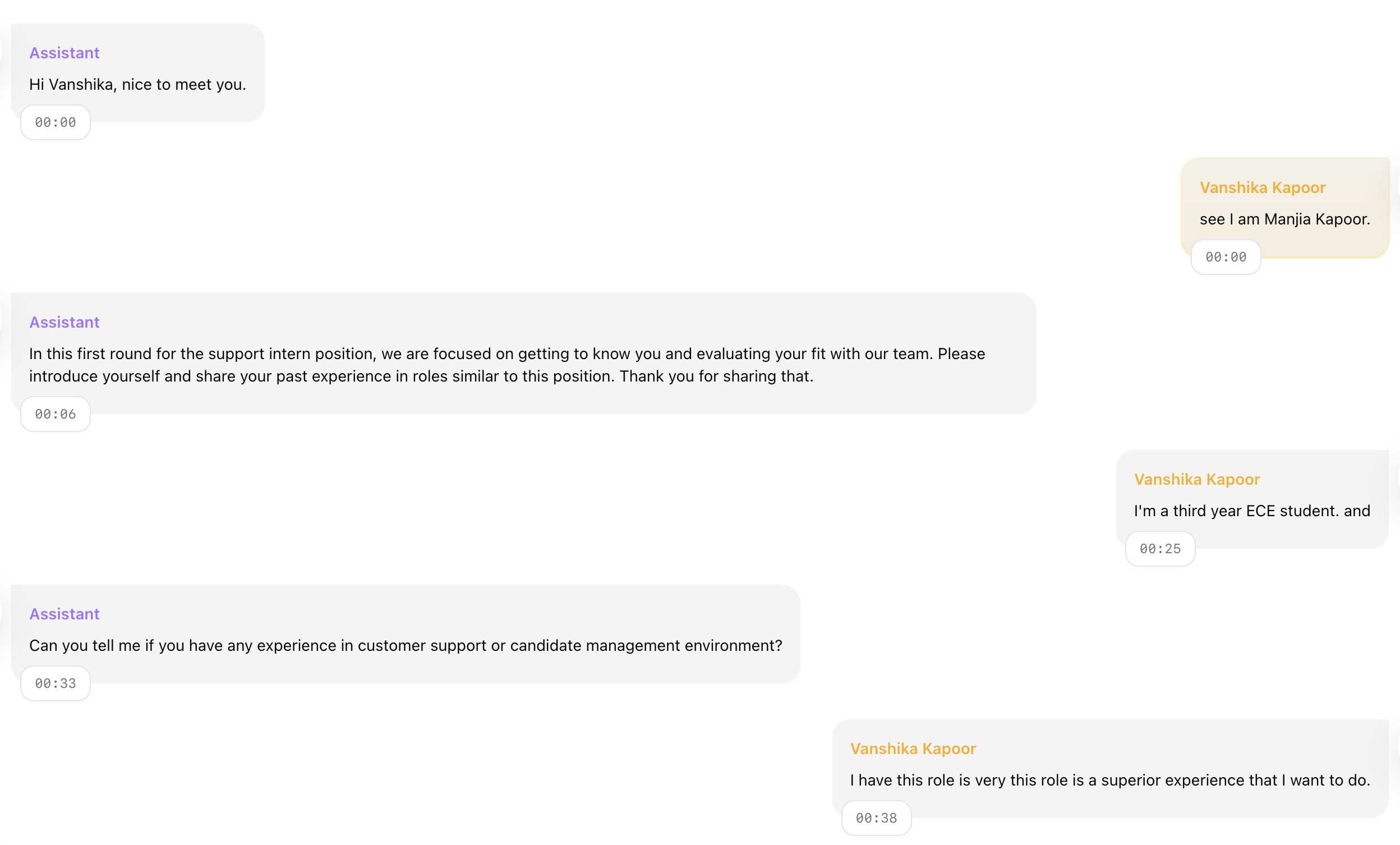This screenshot has width=1400, height=845.
Task: Jump to the 00:25 timestamp
Action: [1160, 549]
